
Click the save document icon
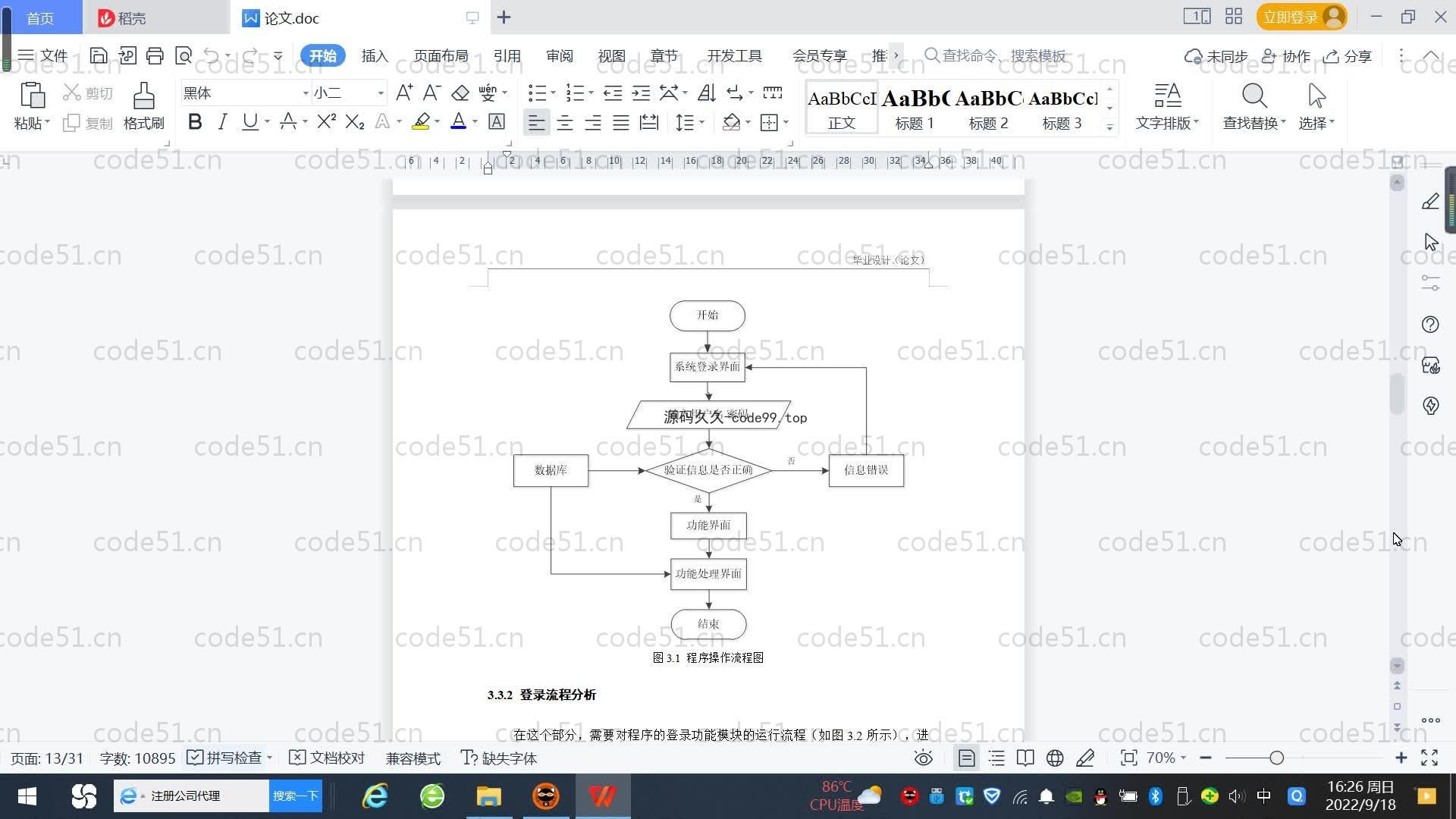(x=99, y=55)
